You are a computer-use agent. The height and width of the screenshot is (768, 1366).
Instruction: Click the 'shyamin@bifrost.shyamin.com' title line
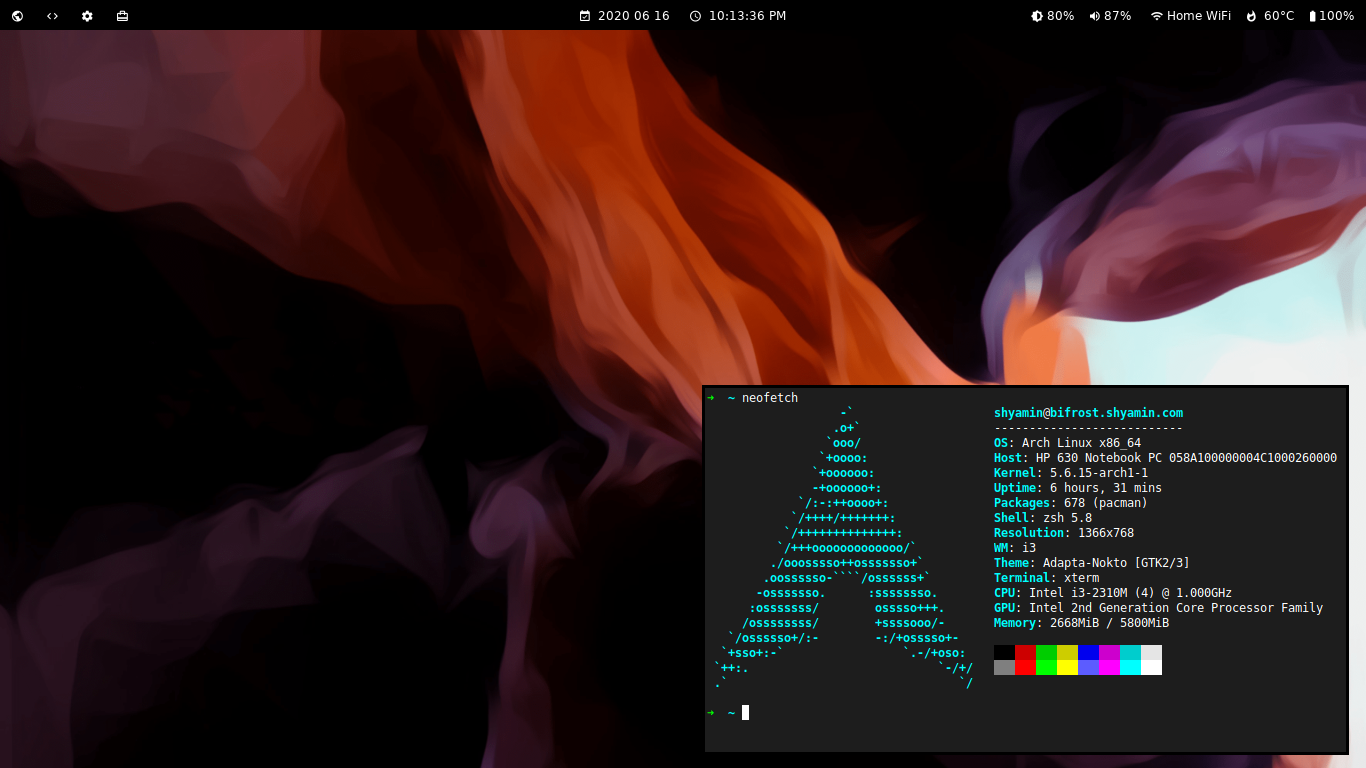point(1088,413)
